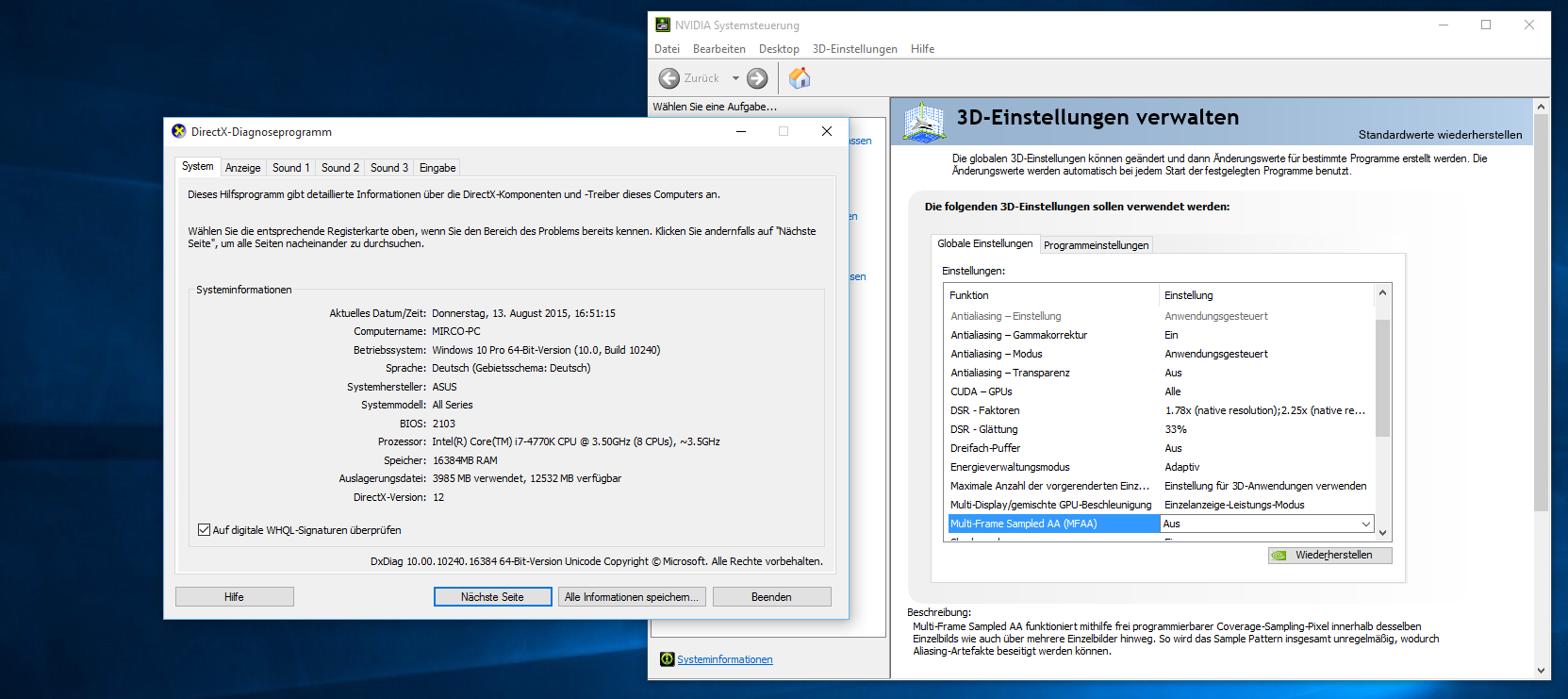
Task: Click the Antialiasing – Einstellung row
Action: 1160,316
